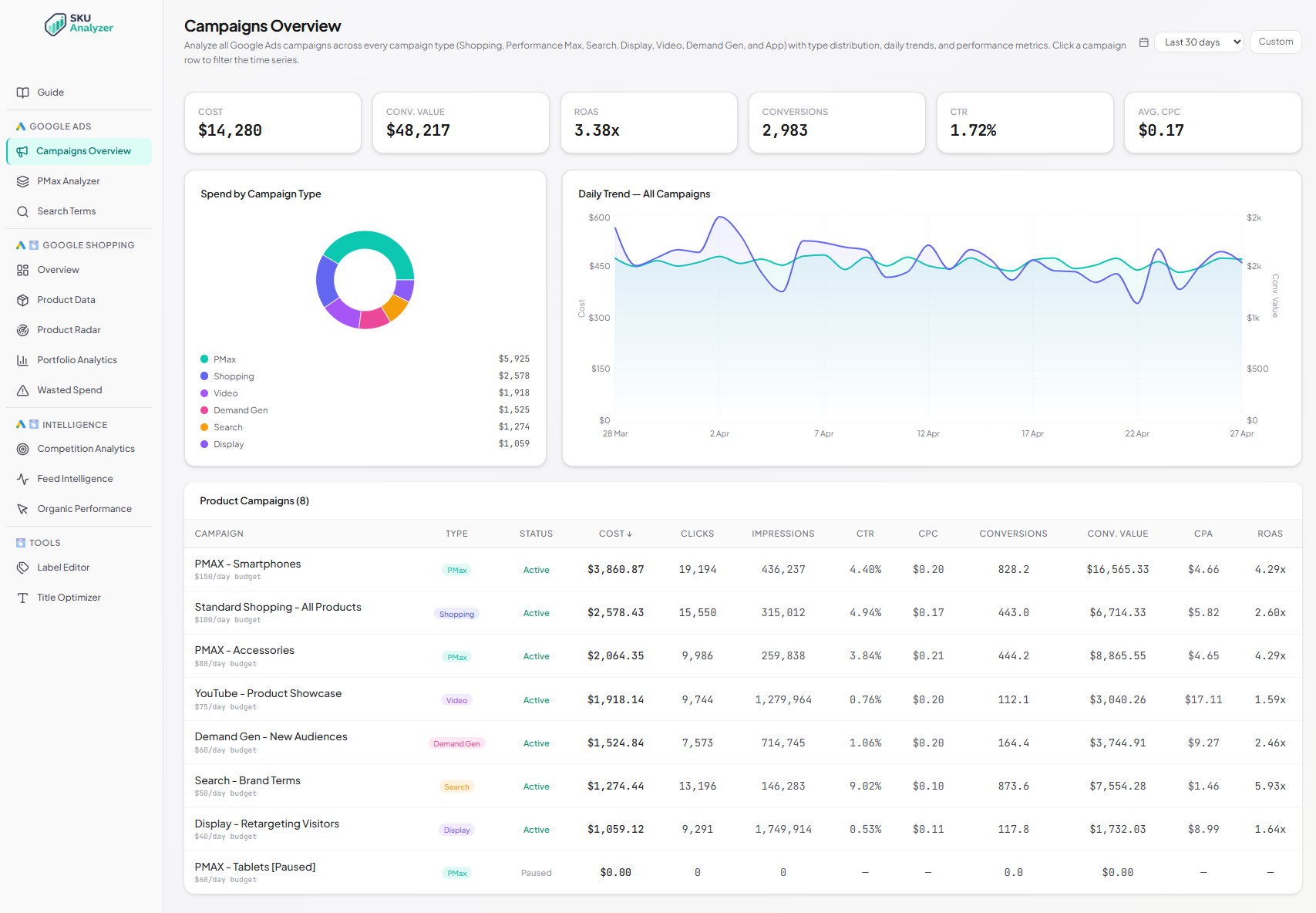Click the Tools section icon
This screenshot has width=1316, height=913.
pyautogui.click(x=21, y=543)
